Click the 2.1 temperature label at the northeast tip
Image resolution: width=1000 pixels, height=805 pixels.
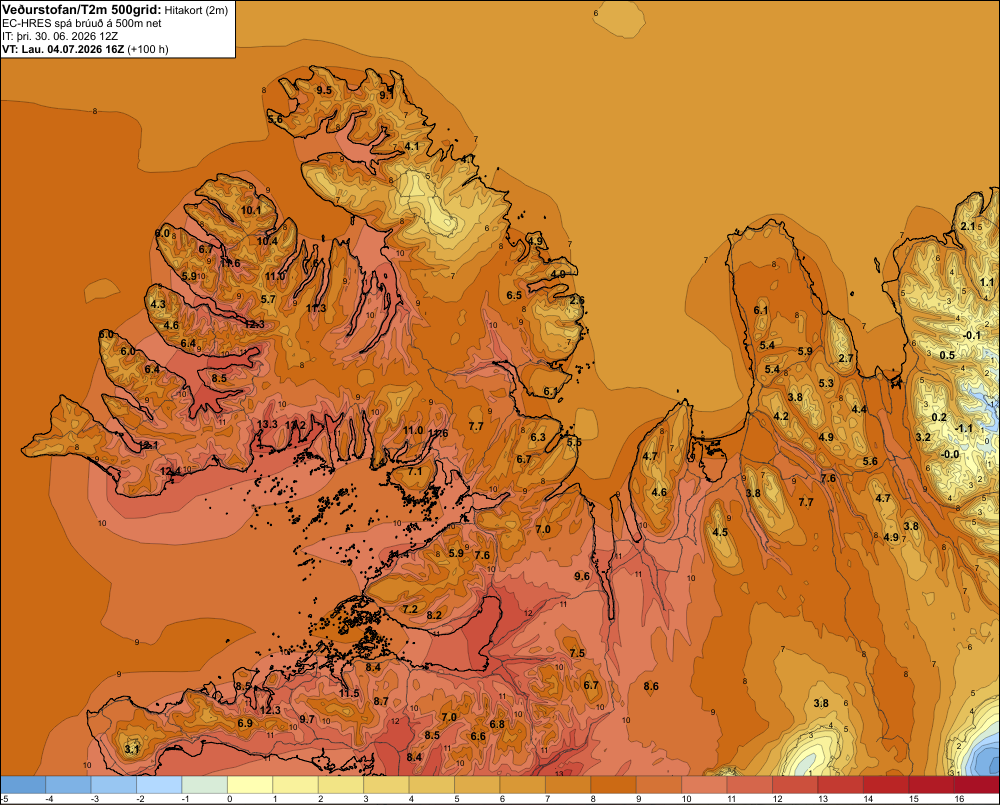[968, 226]
